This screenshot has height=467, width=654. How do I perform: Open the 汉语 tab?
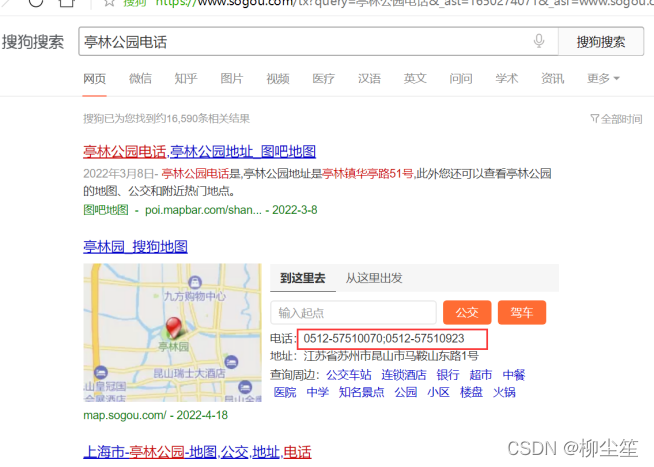pyautogui.click(x=370, y=78)
